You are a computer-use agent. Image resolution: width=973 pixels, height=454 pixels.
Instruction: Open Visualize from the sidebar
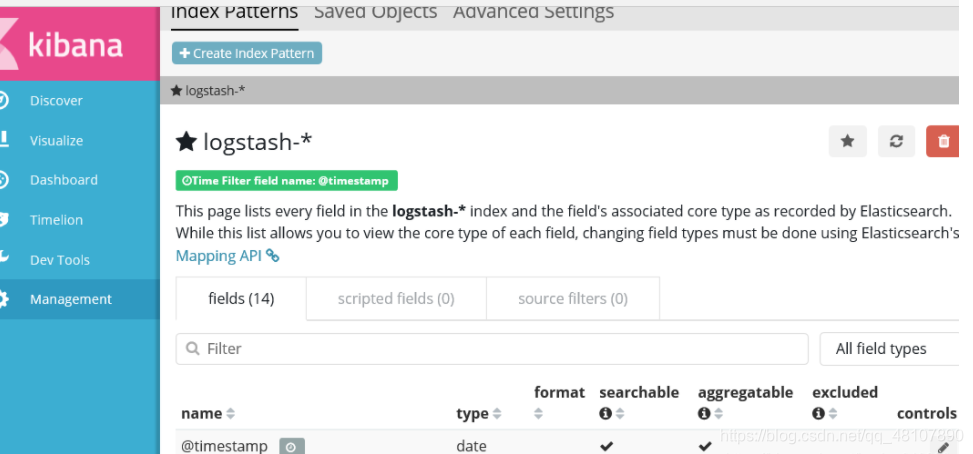[x=56, y=141]
